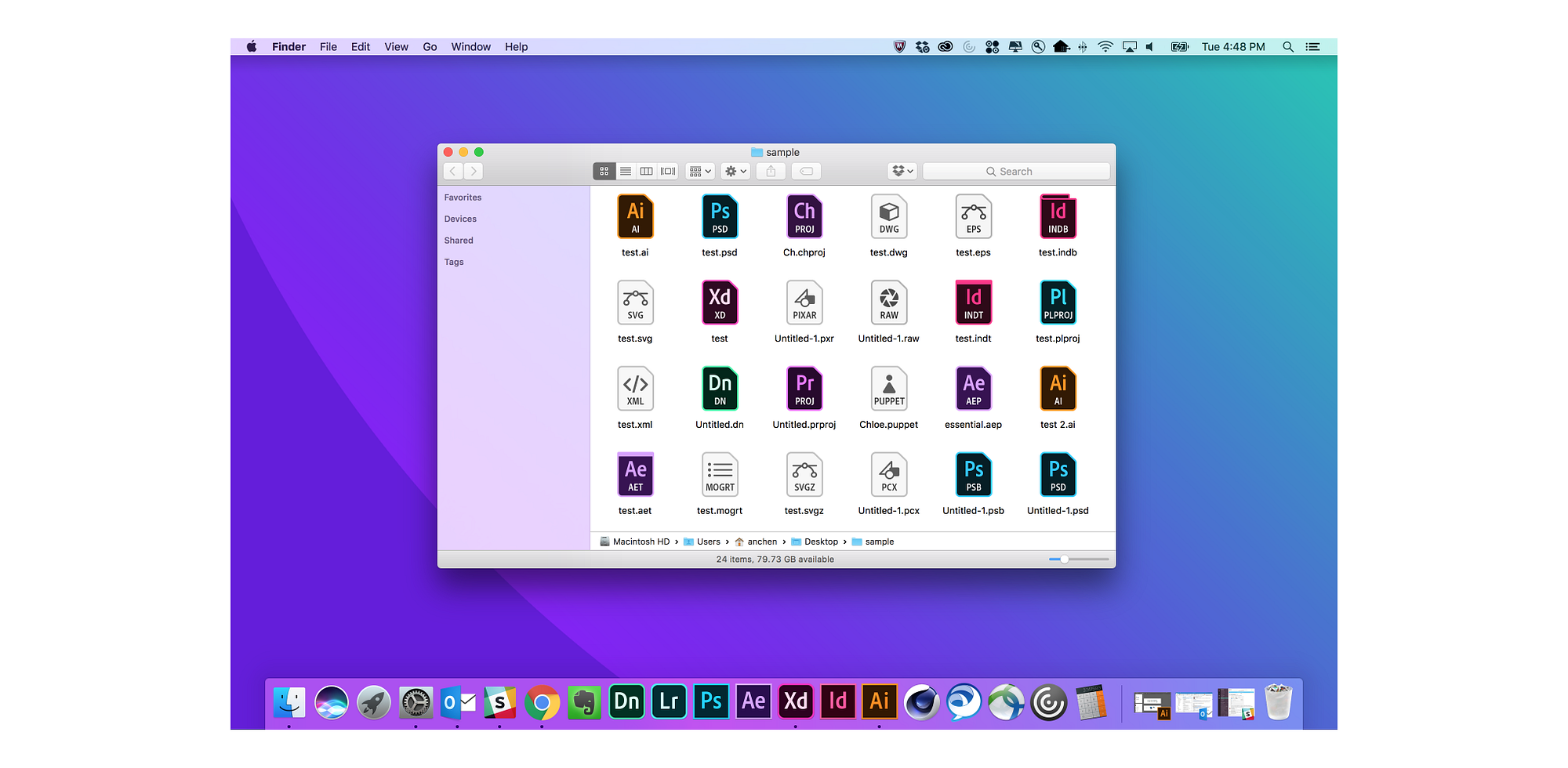Open the Dropbox toolbar dropdown
The width and height of the screenshot is (1568, 768).
click(x=902, y=171)
